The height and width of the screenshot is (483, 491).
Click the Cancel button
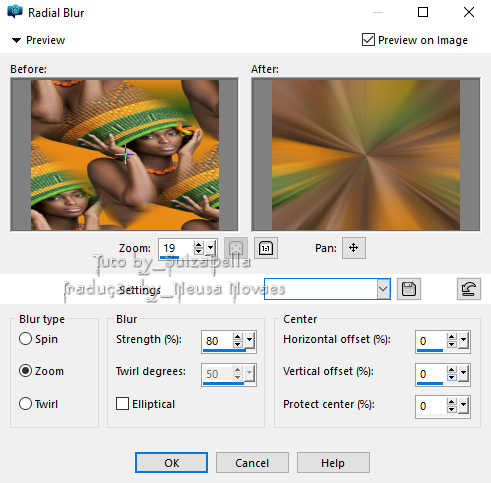252,463
